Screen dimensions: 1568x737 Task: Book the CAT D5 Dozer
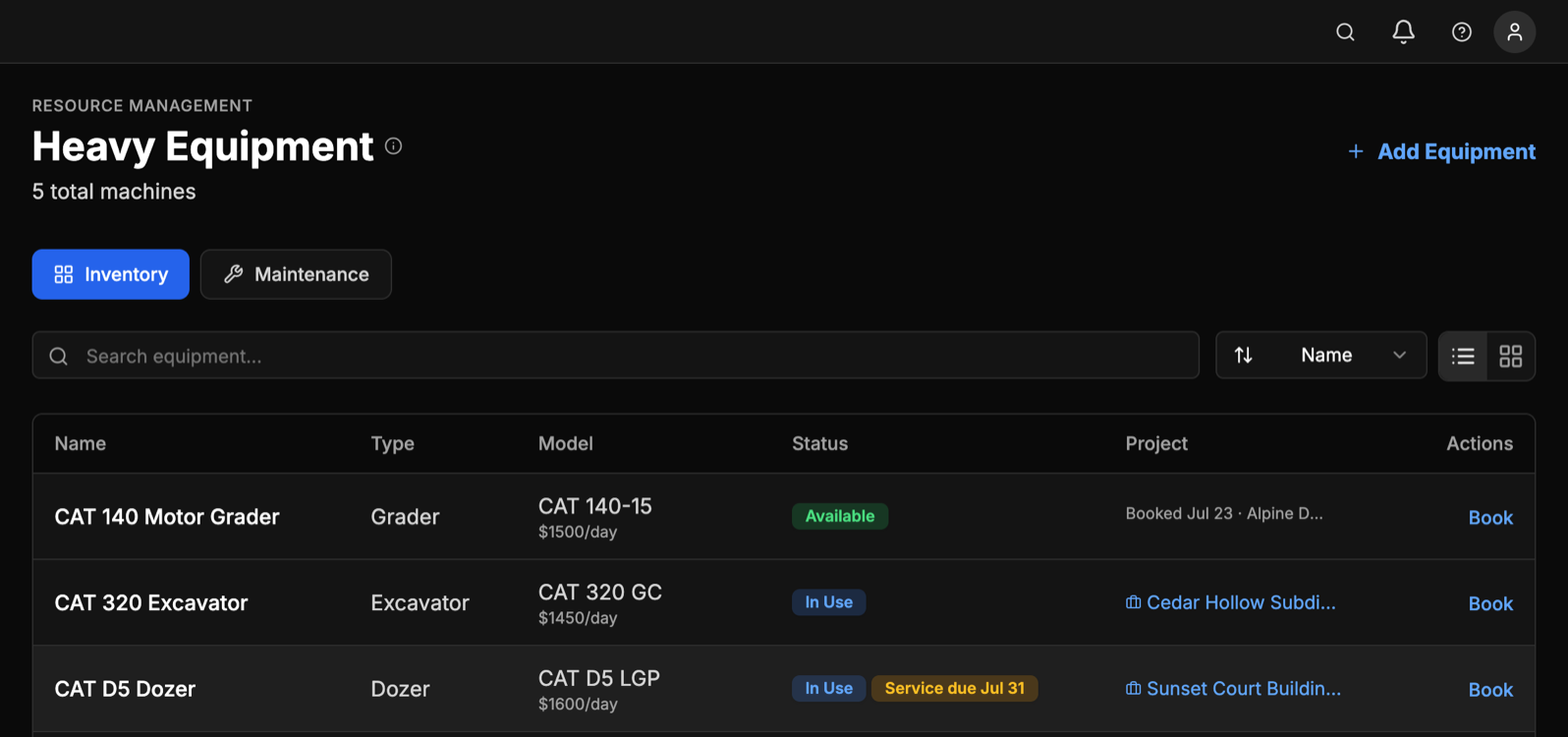(1490, 690)
